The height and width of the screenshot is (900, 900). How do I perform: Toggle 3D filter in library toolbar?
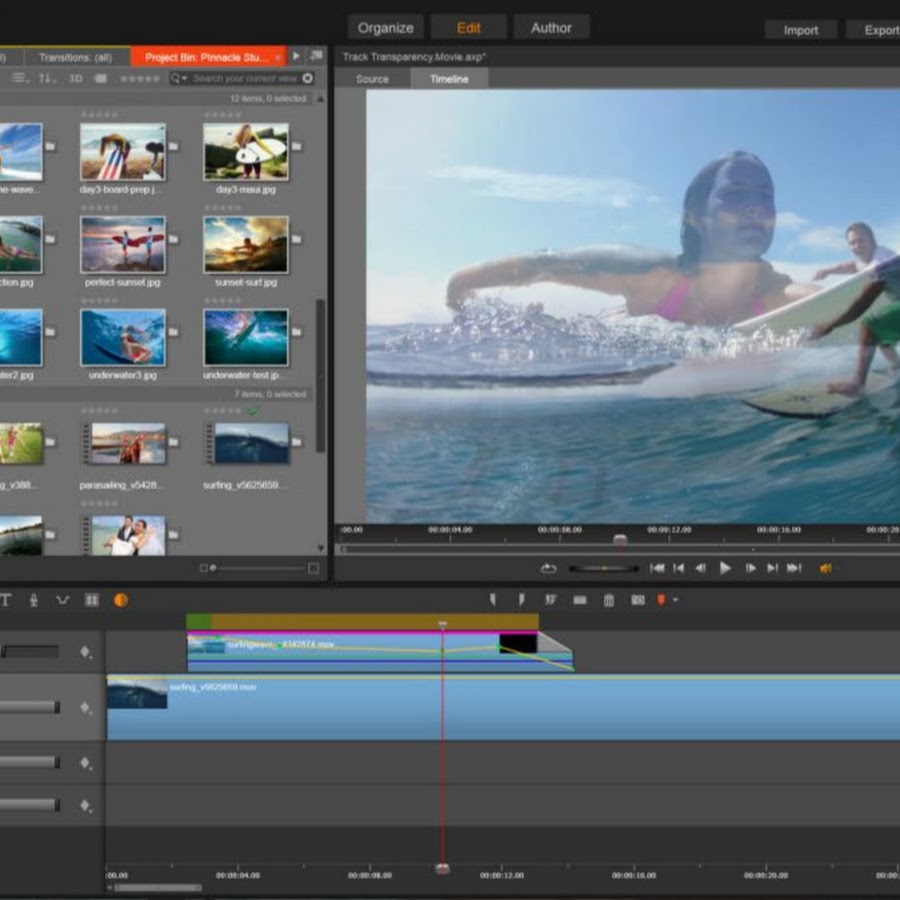pos(75,78)
